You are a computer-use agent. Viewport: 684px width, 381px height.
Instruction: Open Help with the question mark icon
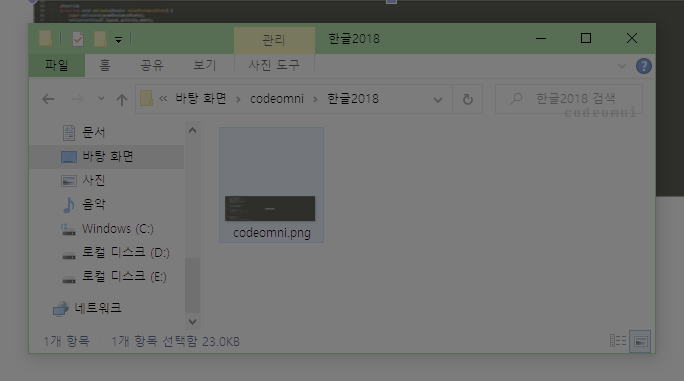point(643,66)
